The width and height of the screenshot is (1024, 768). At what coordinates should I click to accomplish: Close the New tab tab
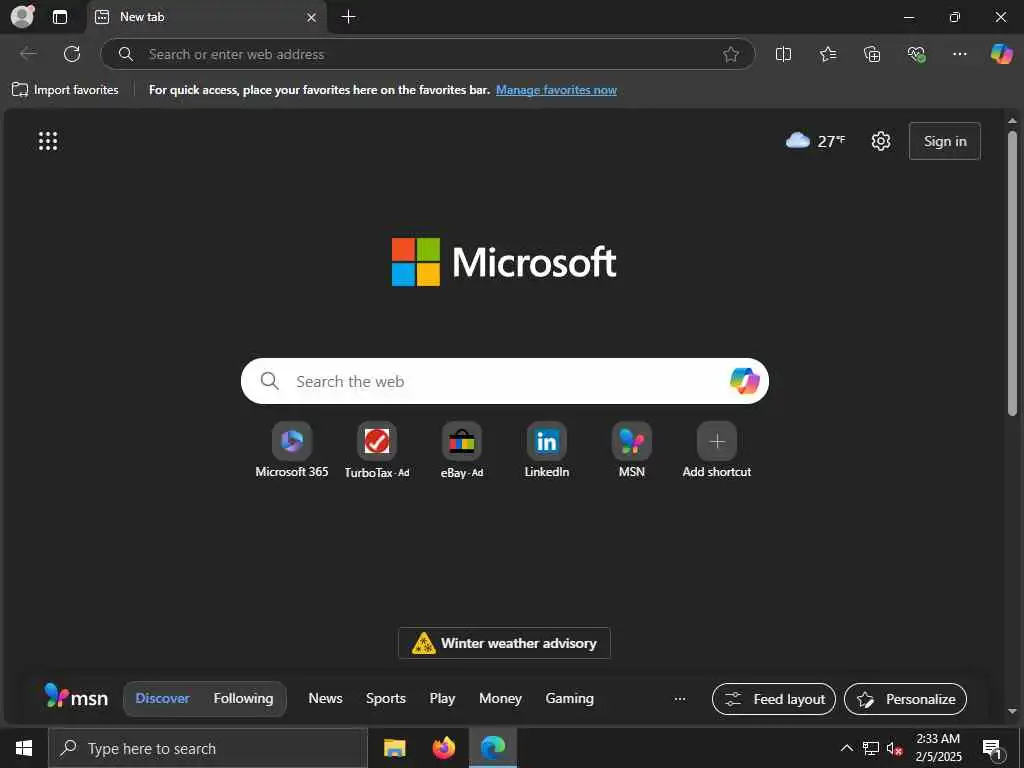[312, 18]
